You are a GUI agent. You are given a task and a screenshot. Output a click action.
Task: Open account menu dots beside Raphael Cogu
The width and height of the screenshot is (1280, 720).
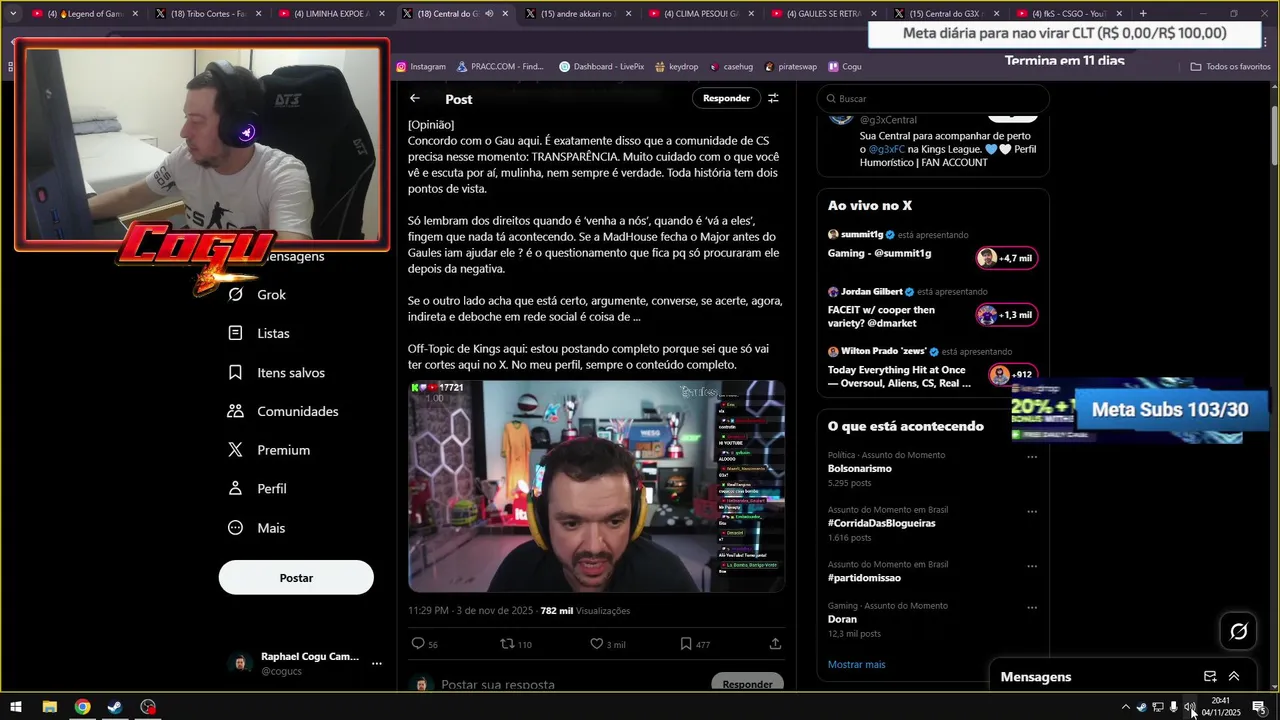pyautogui.click(x=377, y=663)
